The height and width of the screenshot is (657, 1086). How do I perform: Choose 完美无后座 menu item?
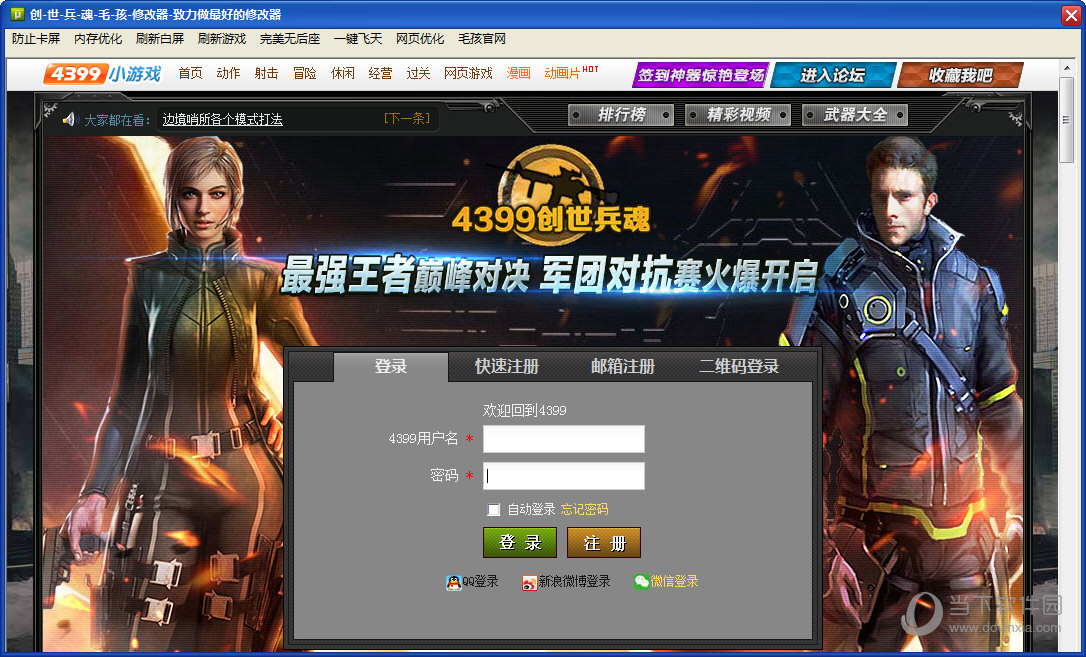click(290, 39)
